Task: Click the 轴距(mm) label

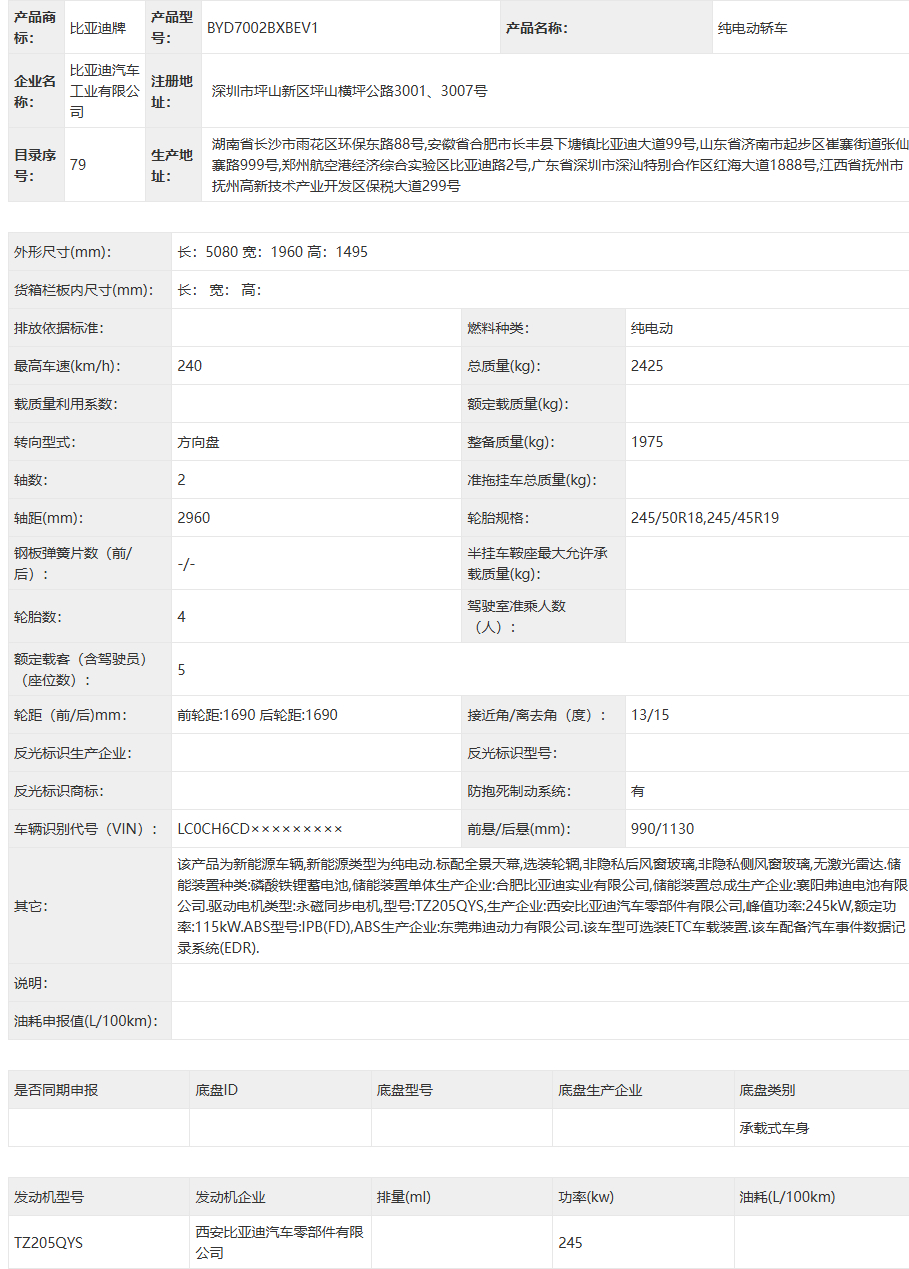Action: (48, 518)
